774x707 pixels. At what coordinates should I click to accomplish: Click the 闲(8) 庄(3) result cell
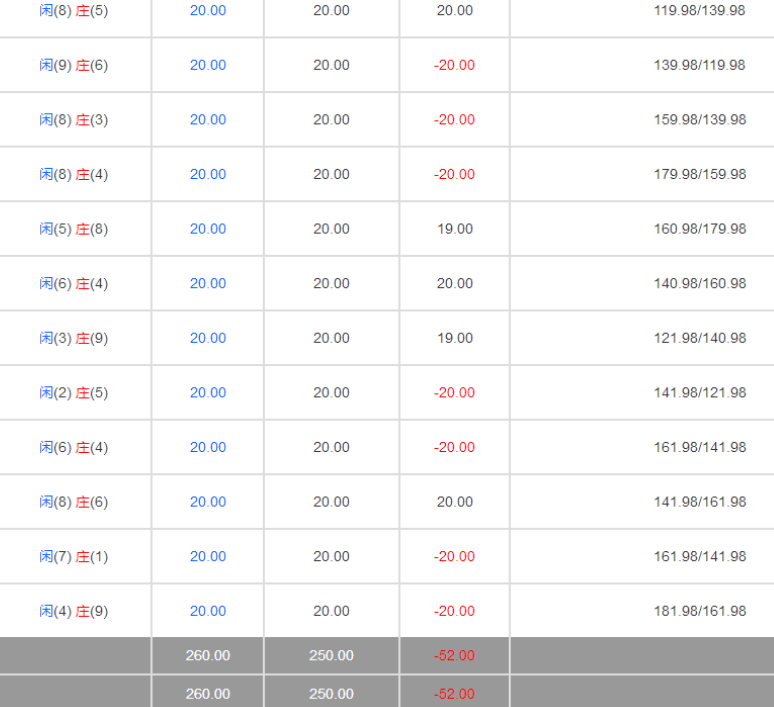click(x=74, y=120)
